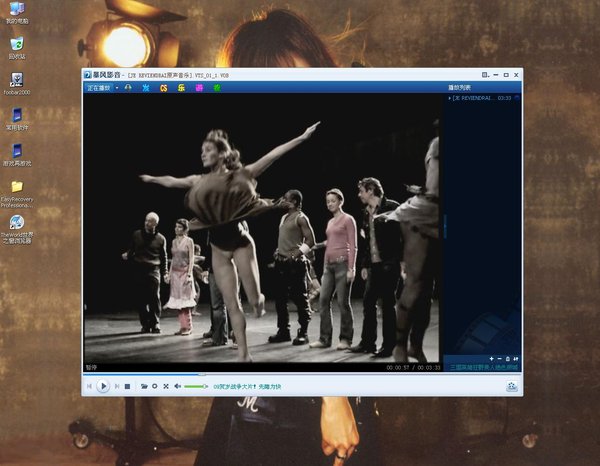The height and width of the screenshot is (466, 600).
Task: Expand the dropdown arrow beside 正在播放
Action: pyautogui.click(x=117, y=88)
